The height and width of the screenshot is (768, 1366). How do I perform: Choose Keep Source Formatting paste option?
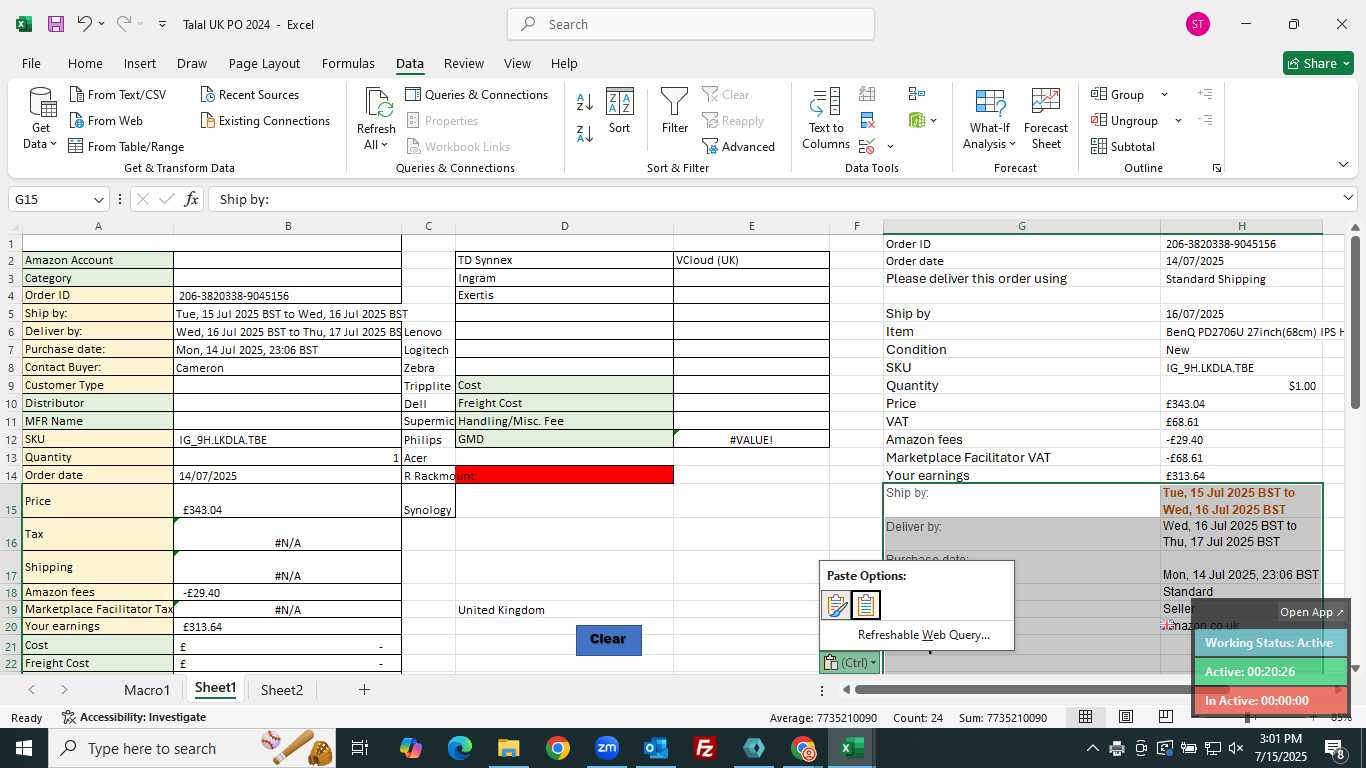[x=836, y=605]
